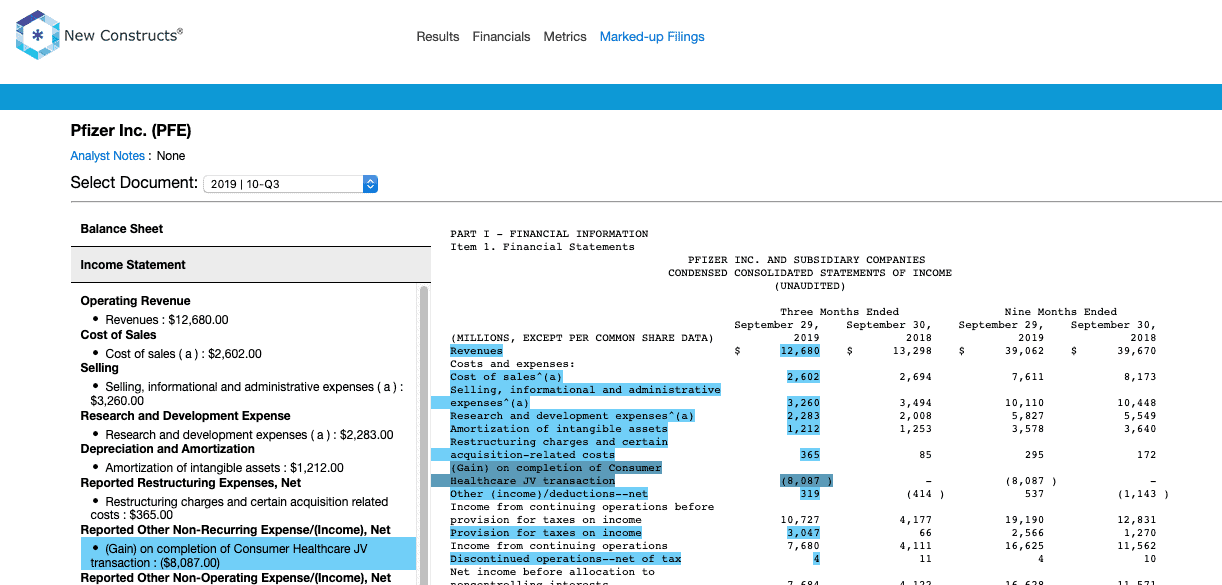Choose the Selling, informational and administrative $3,260.00 sidebar item
The width and height of the screenshot is (1222, 585).
pos(247,393)
